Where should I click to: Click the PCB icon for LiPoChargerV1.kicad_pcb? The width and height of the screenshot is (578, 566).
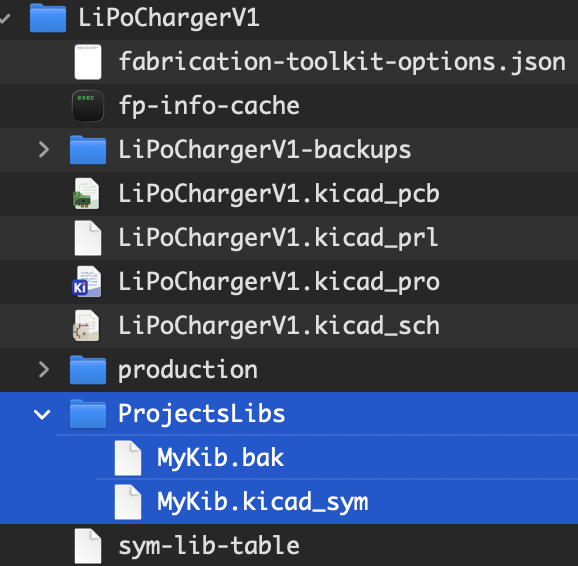pos(86,194)
